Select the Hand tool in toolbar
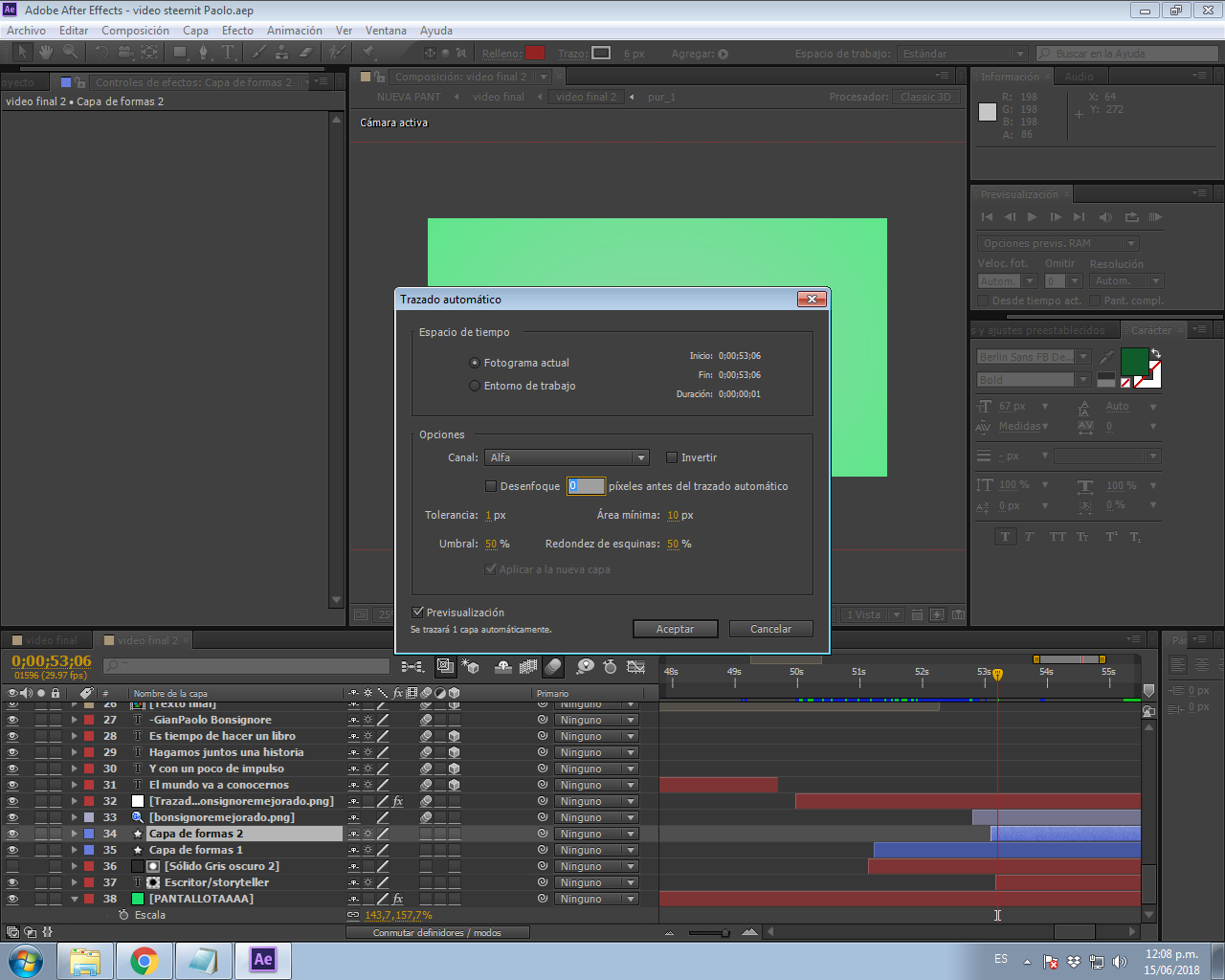 [x=46, y=53]
